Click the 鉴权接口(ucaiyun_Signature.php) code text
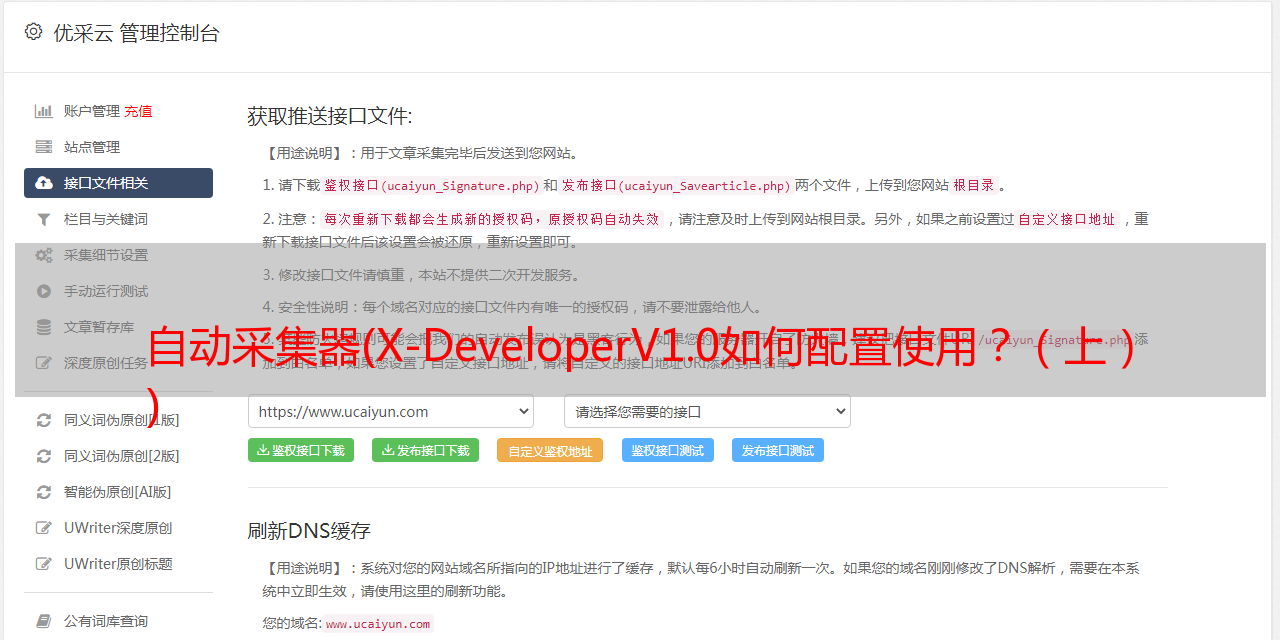1280x640 pixels. 432,185
